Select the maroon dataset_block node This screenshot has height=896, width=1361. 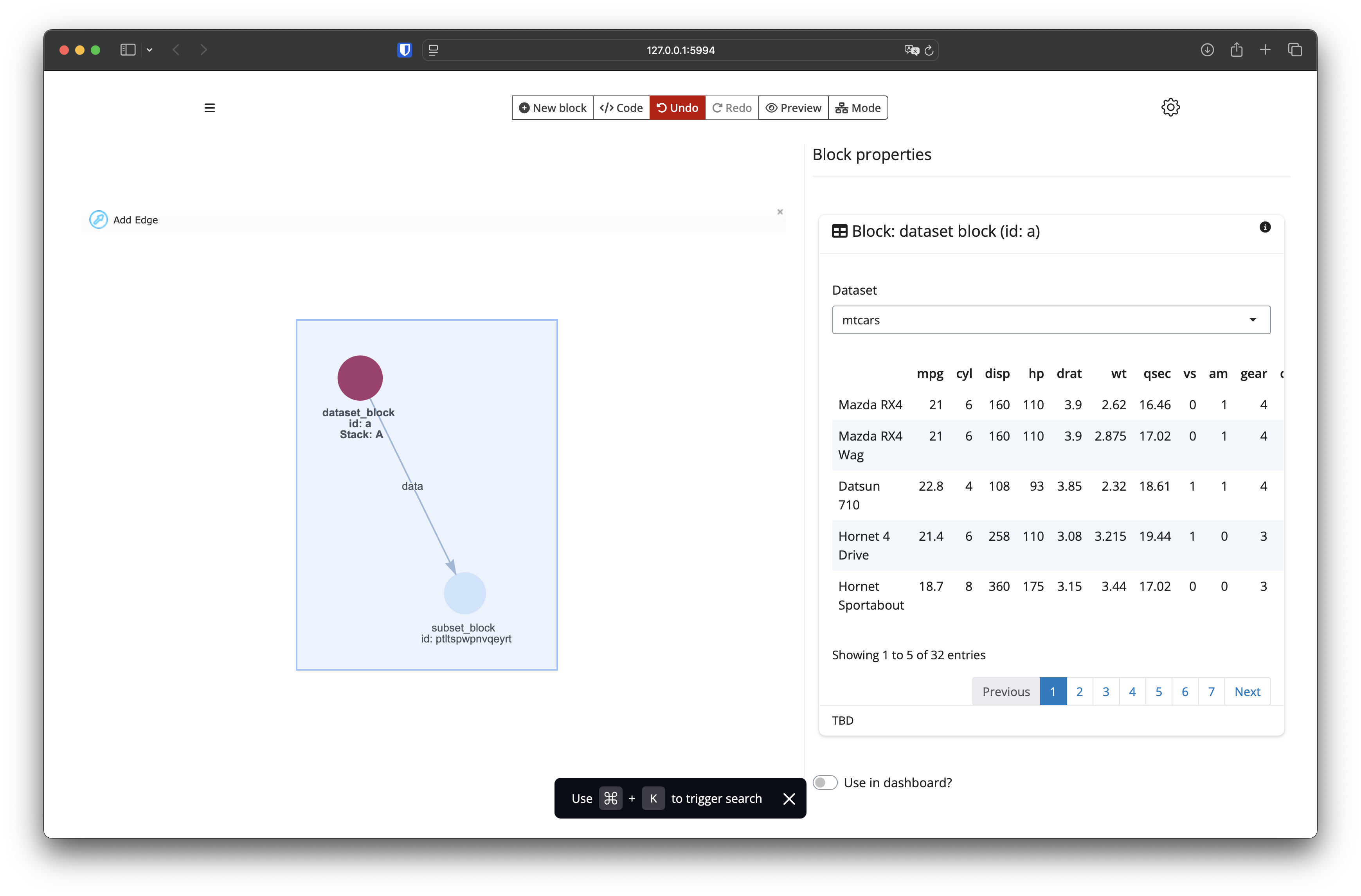[x=360, y=378]
